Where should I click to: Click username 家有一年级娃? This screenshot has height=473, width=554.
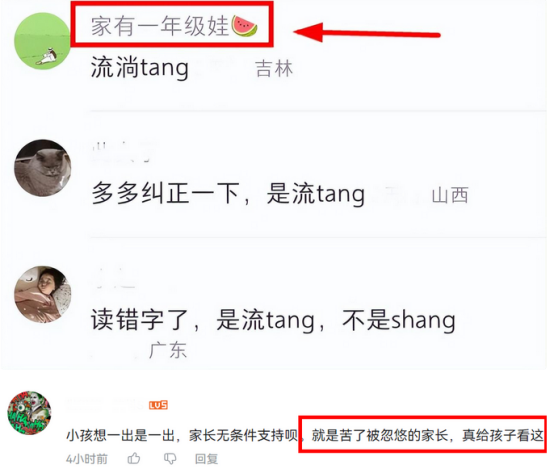pyautogui.click(x=160, y=26)
